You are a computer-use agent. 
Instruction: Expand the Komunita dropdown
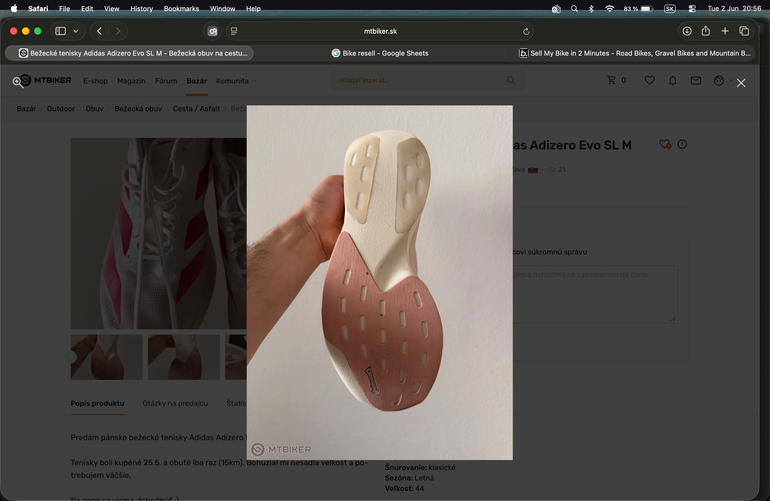click(x=236, y=81)
